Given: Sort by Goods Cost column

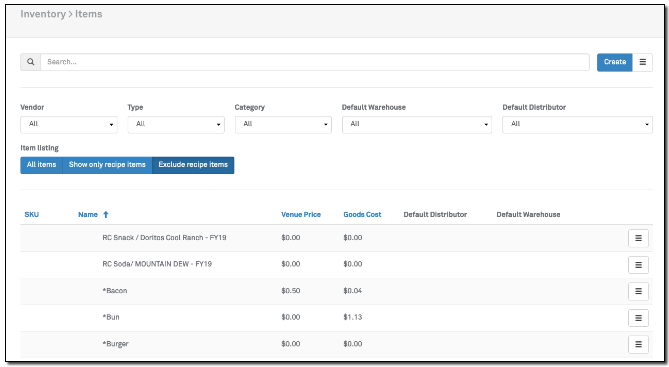Looking at the screenshot, I should pos(362,215).
